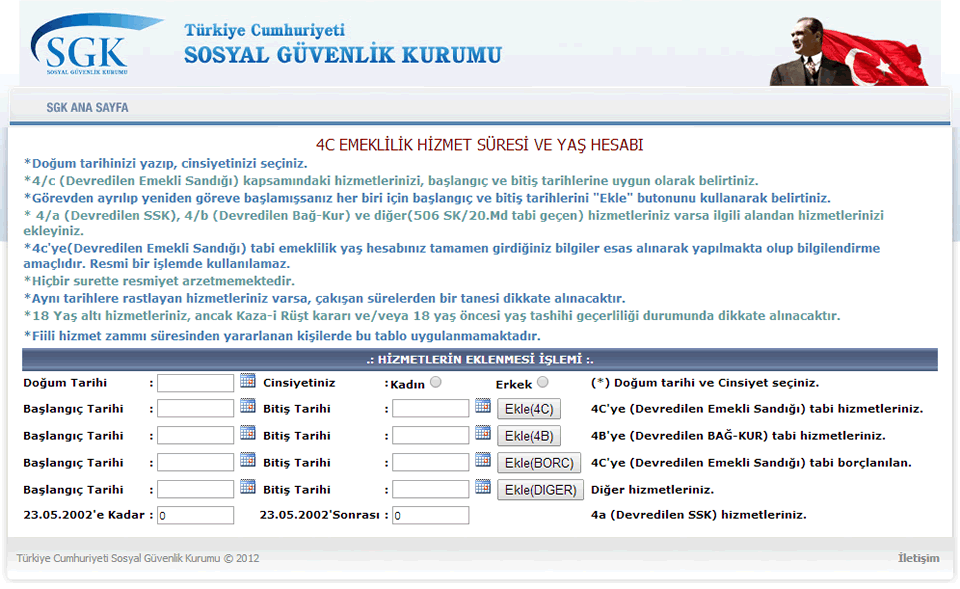Click the '4B'ye (Devredilen BAĞ-KUR) tabi hizmetleriniz.' text
This screenshot has height=589, width=960.
[x=738, y=436]
